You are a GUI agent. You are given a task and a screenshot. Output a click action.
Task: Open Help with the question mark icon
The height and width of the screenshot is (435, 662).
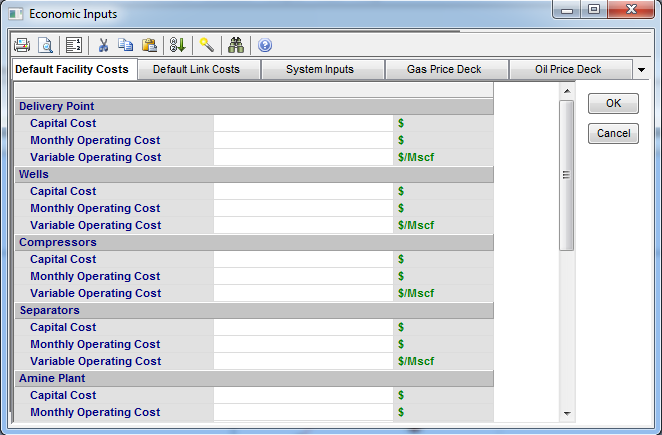265,45
